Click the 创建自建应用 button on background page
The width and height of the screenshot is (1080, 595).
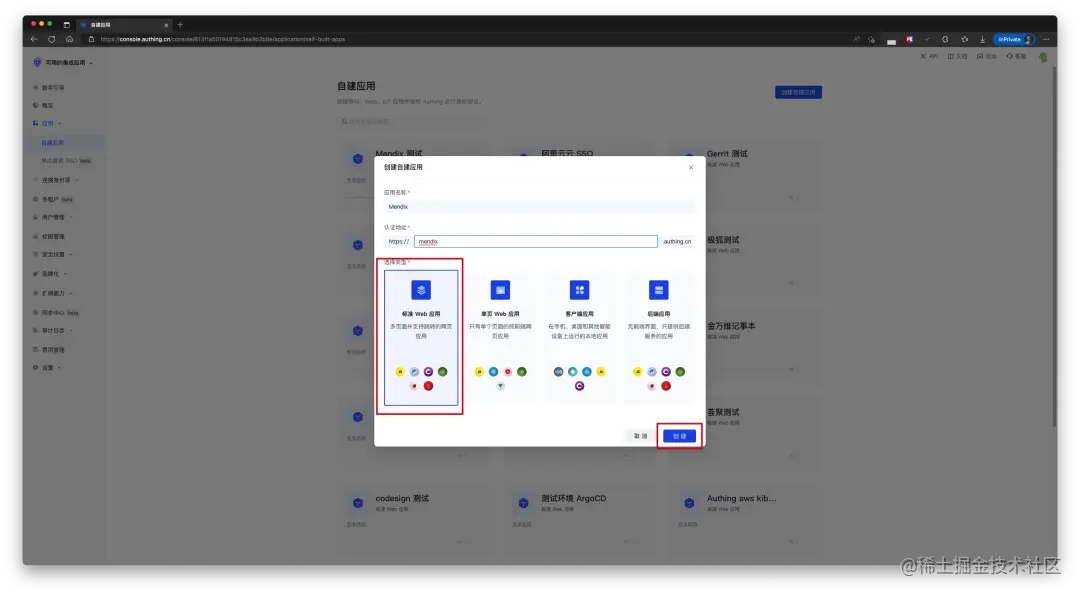click(x=798, y=92)
